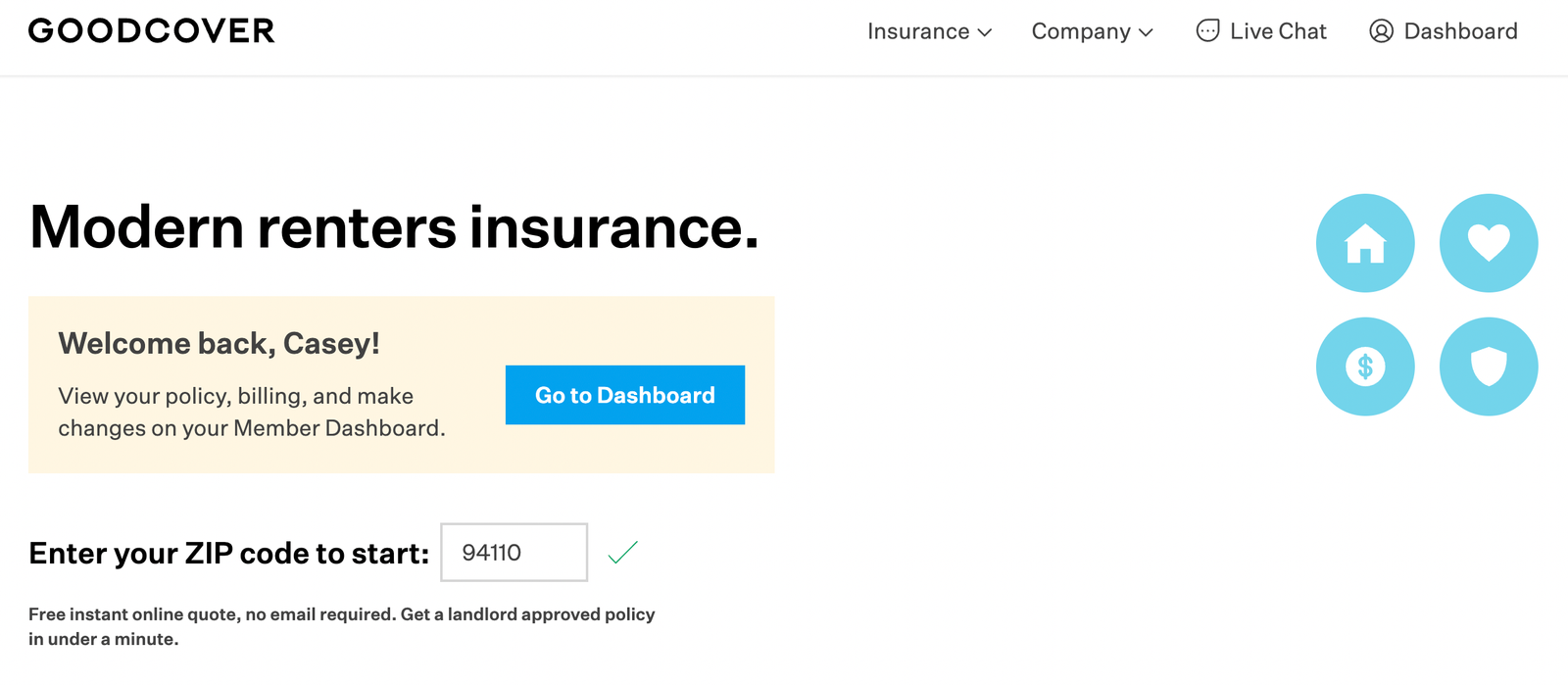Click the dollar sign icon
The width and height of the screenshot is (1568, 685).
(x=1365, y=366)
